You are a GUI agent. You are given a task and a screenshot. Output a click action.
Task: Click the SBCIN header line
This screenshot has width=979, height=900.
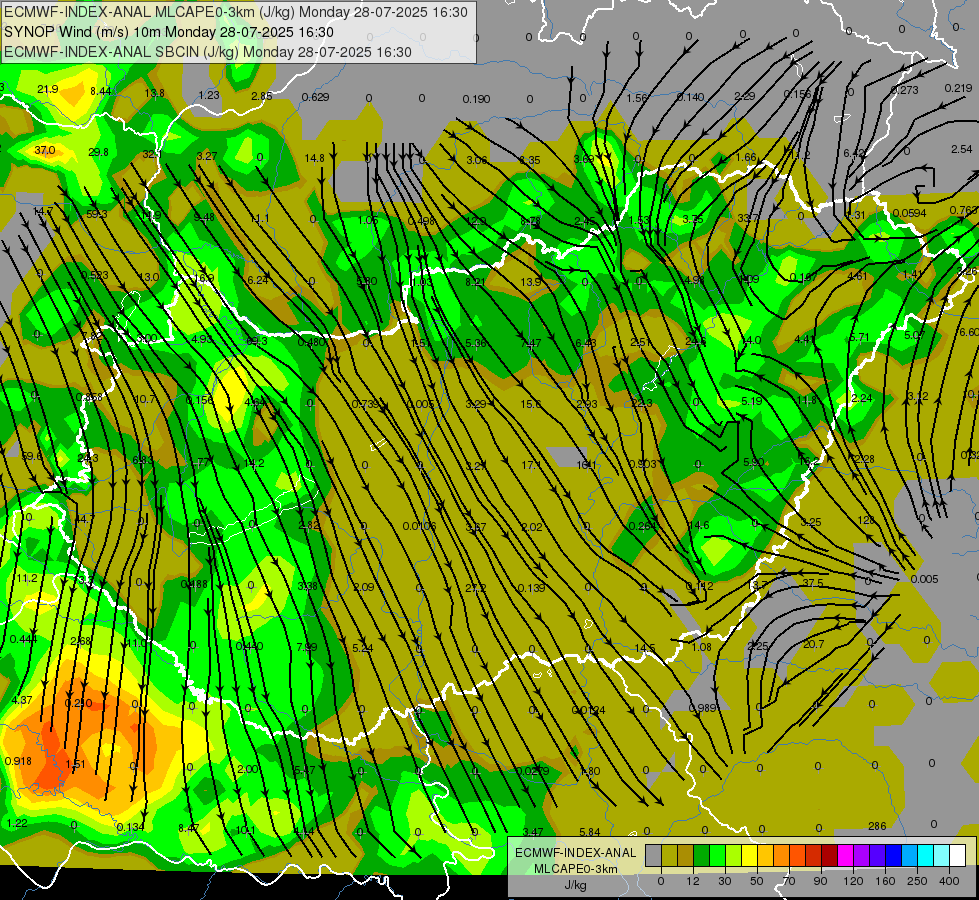pyautogui.click(x=208, y=52)
